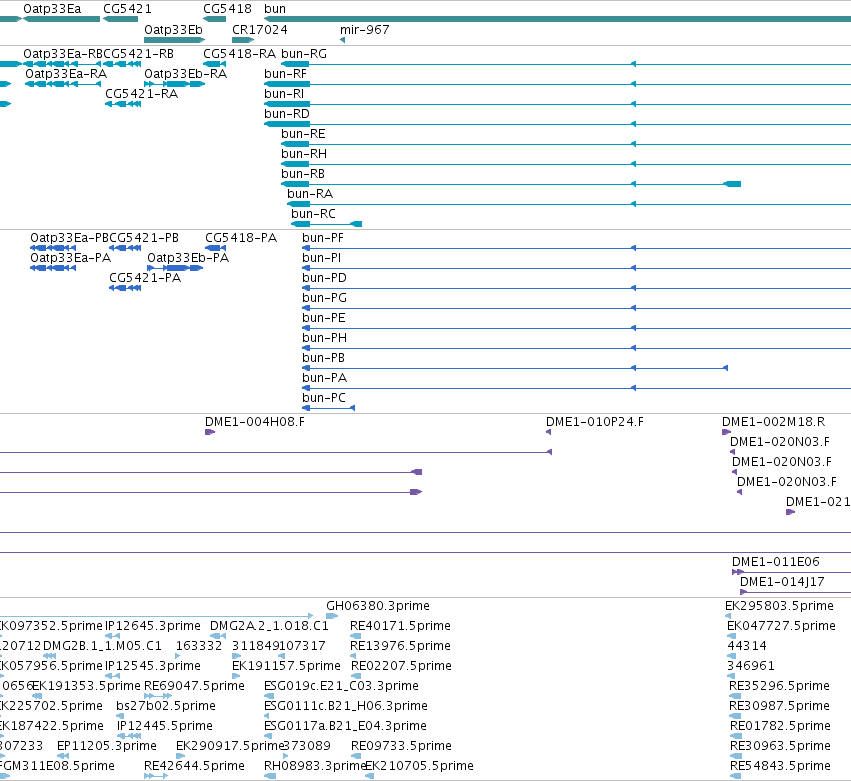Screen dimensions: 851x781
Task: Select BAC end label DME1-010P24.F
Action: (595, 422)
